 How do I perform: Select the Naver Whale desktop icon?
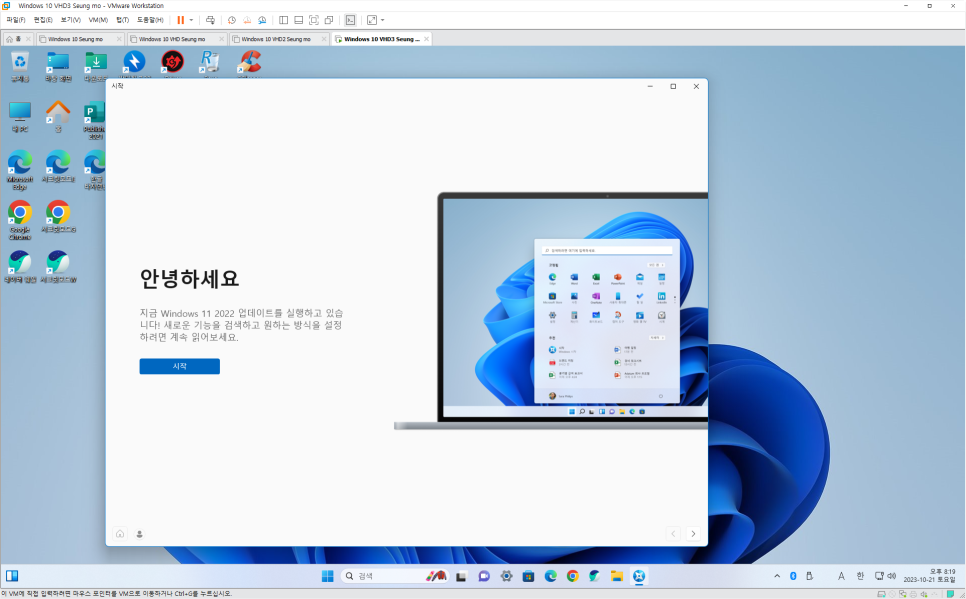[x=20, y=266]
